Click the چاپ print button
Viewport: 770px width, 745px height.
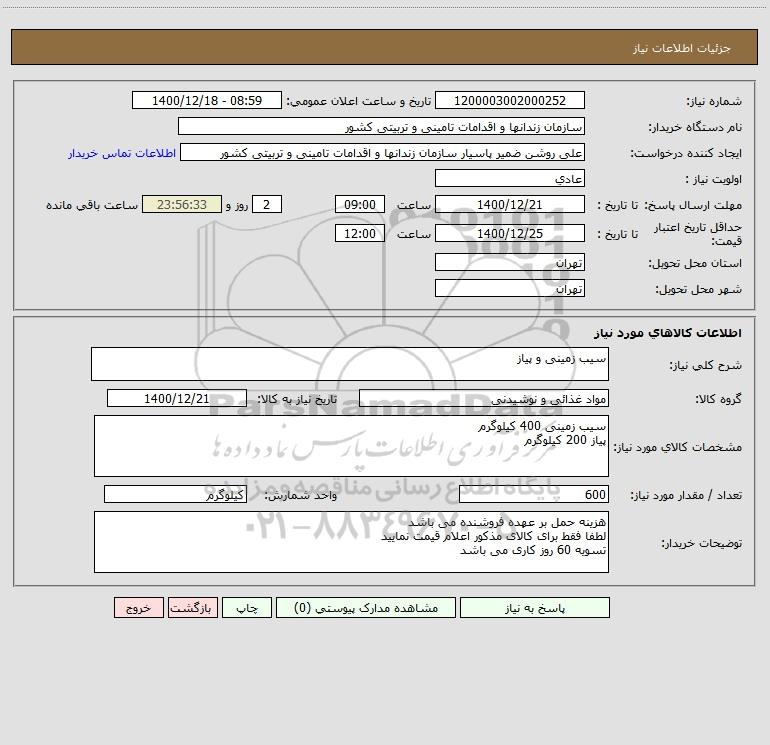click(x=247, y=607)
